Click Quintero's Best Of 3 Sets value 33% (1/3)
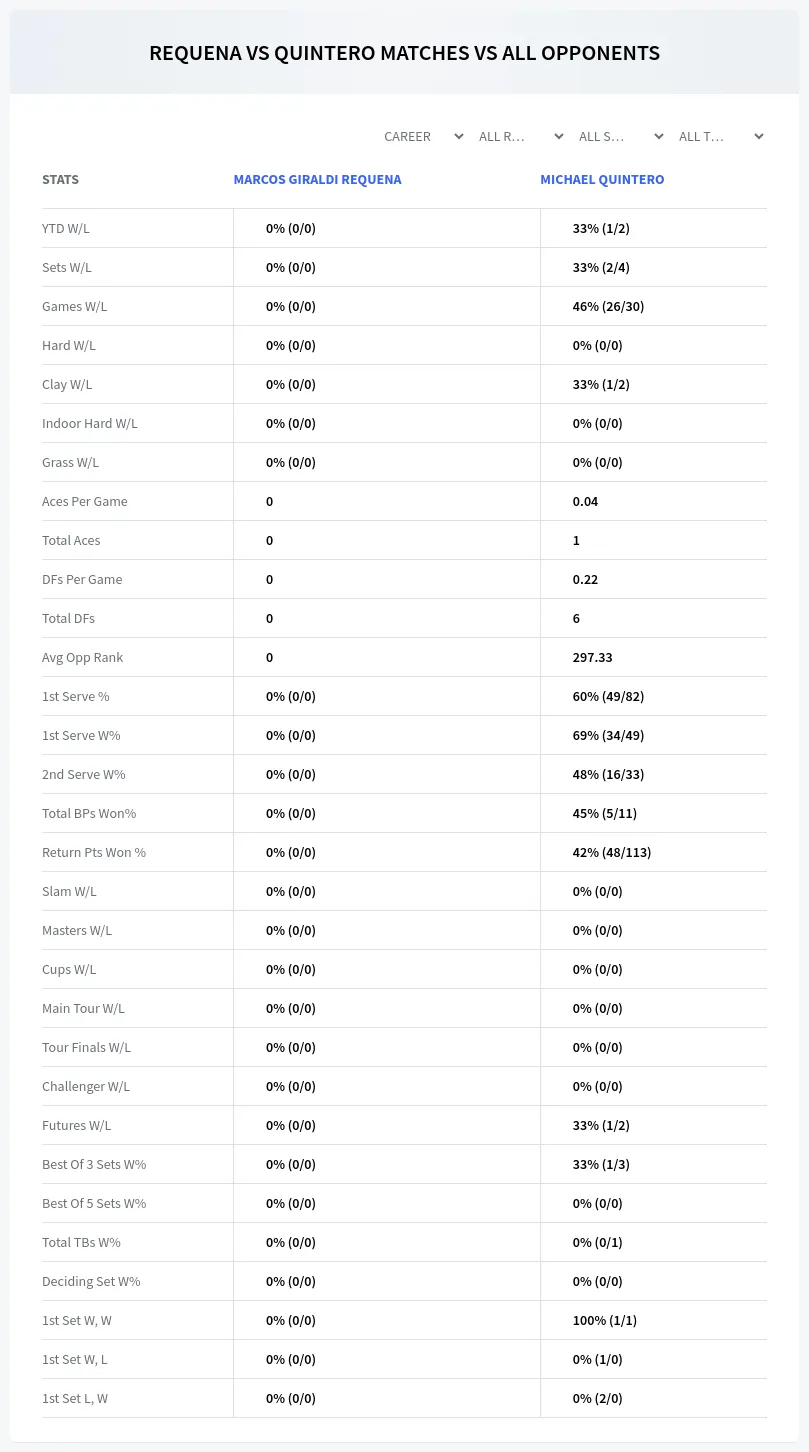The image size is (809, 1452). (601, 1164)
